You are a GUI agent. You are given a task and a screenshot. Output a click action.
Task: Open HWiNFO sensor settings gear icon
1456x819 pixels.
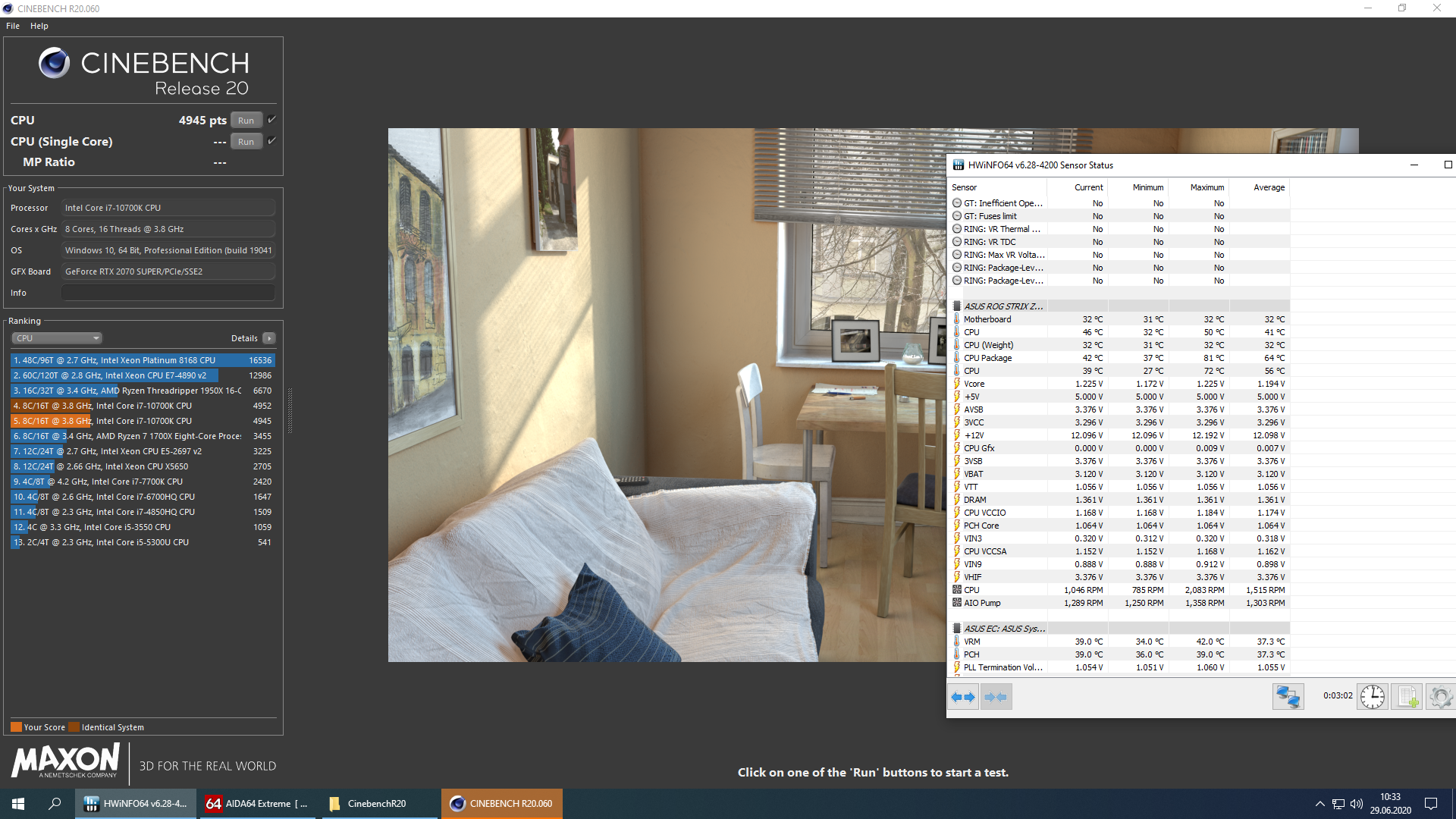(x=1441, y=697)
